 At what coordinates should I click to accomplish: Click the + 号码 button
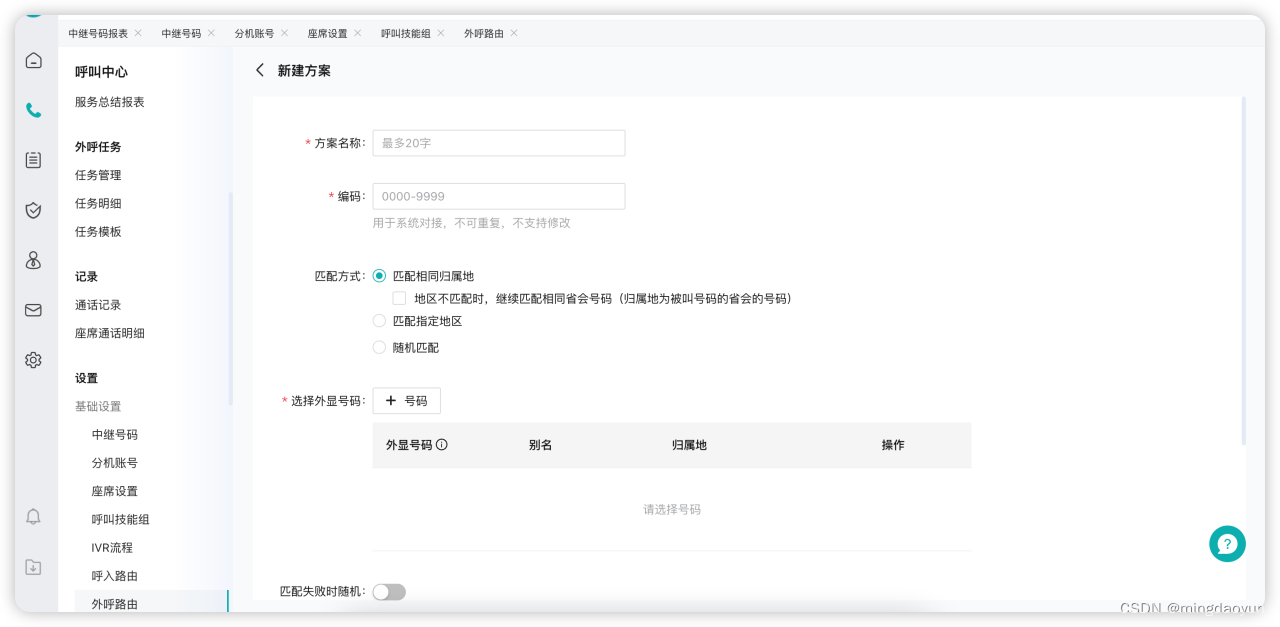(406, 400)
